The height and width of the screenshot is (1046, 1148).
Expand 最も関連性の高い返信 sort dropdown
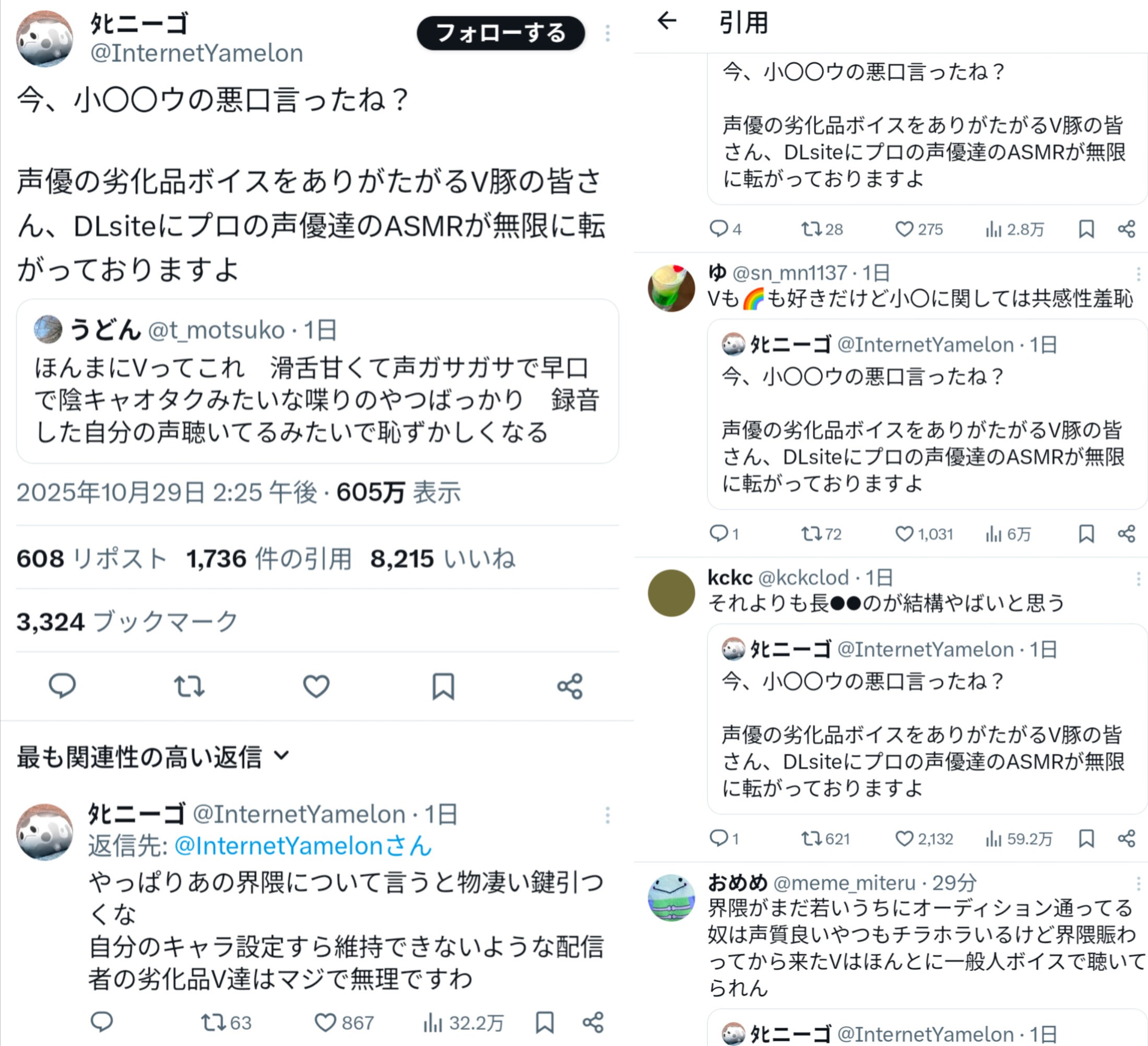[153, 757]
